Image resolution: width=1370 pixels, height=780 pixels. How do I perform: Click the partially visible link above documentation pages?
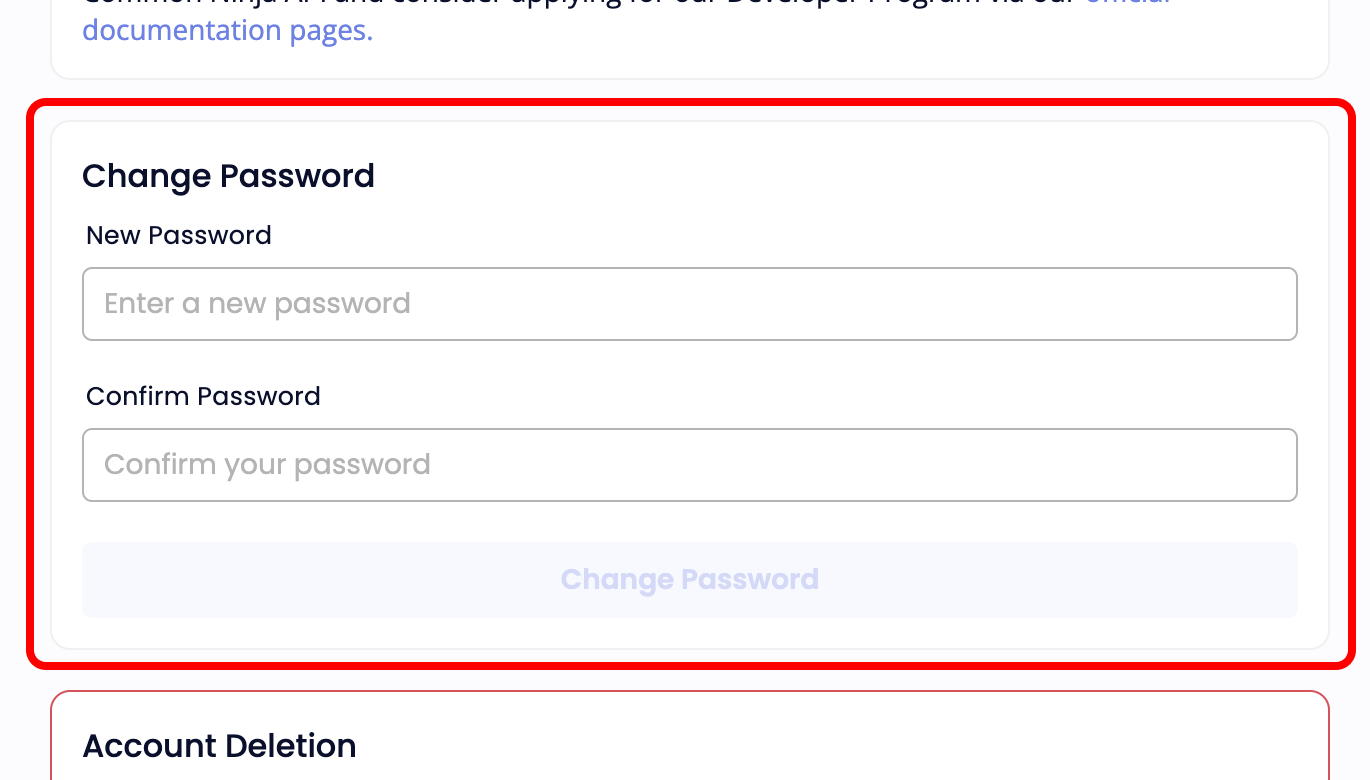(x=1128, y=2)
